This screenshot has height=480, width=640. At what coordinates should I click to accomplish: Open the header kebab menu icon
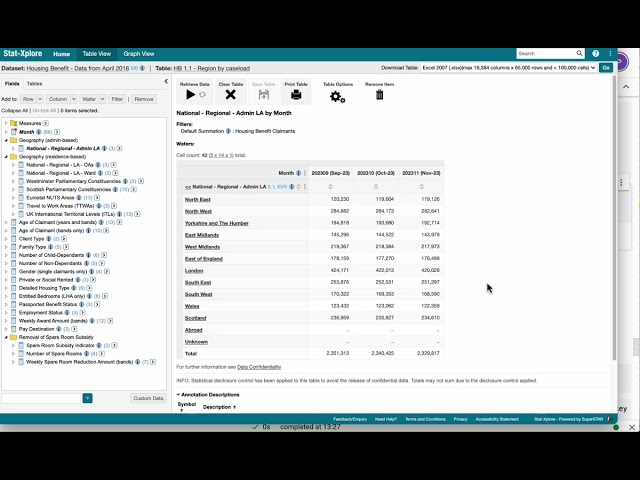click(x=610, y=53)
